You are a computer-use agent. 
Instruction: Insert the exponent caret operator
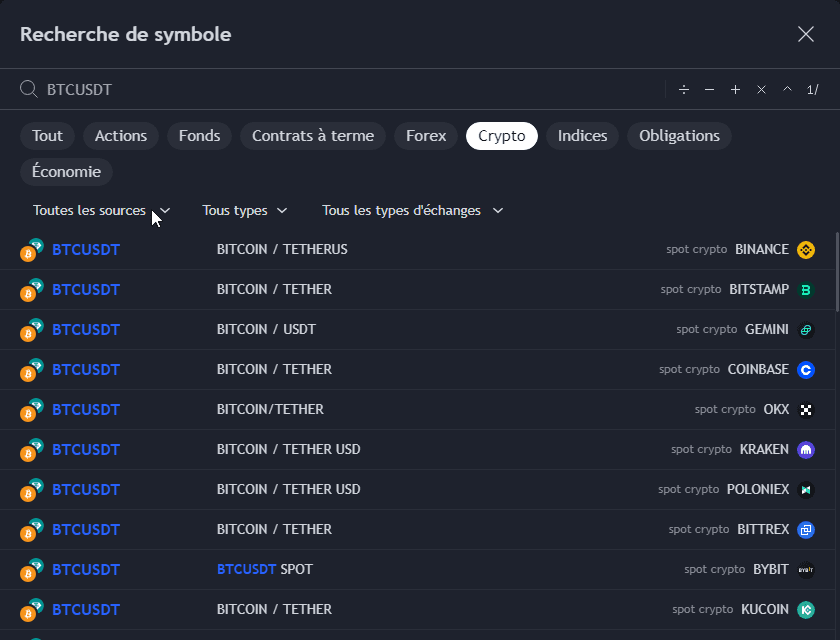pos(787,90)
